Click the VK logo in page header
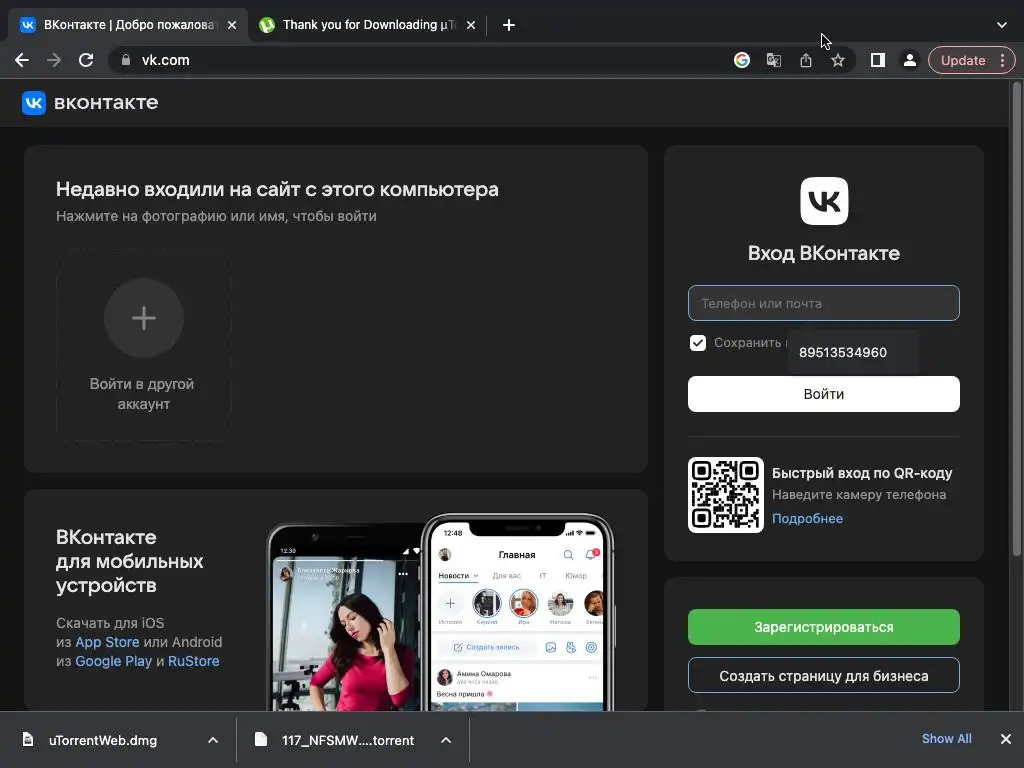The image size is (1024, 768). point(33,103)
